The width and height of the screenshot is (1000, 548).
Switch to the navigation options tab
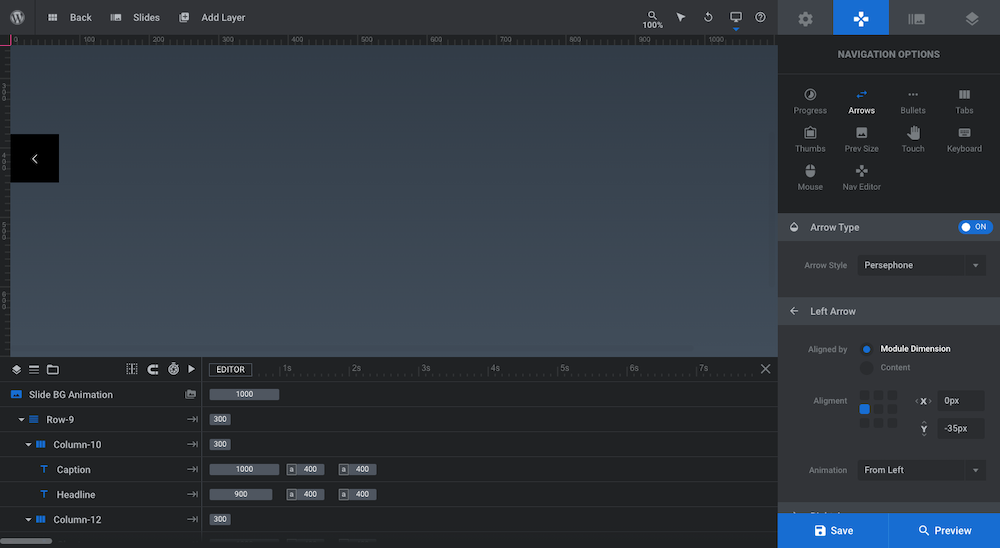coord(861,18)
